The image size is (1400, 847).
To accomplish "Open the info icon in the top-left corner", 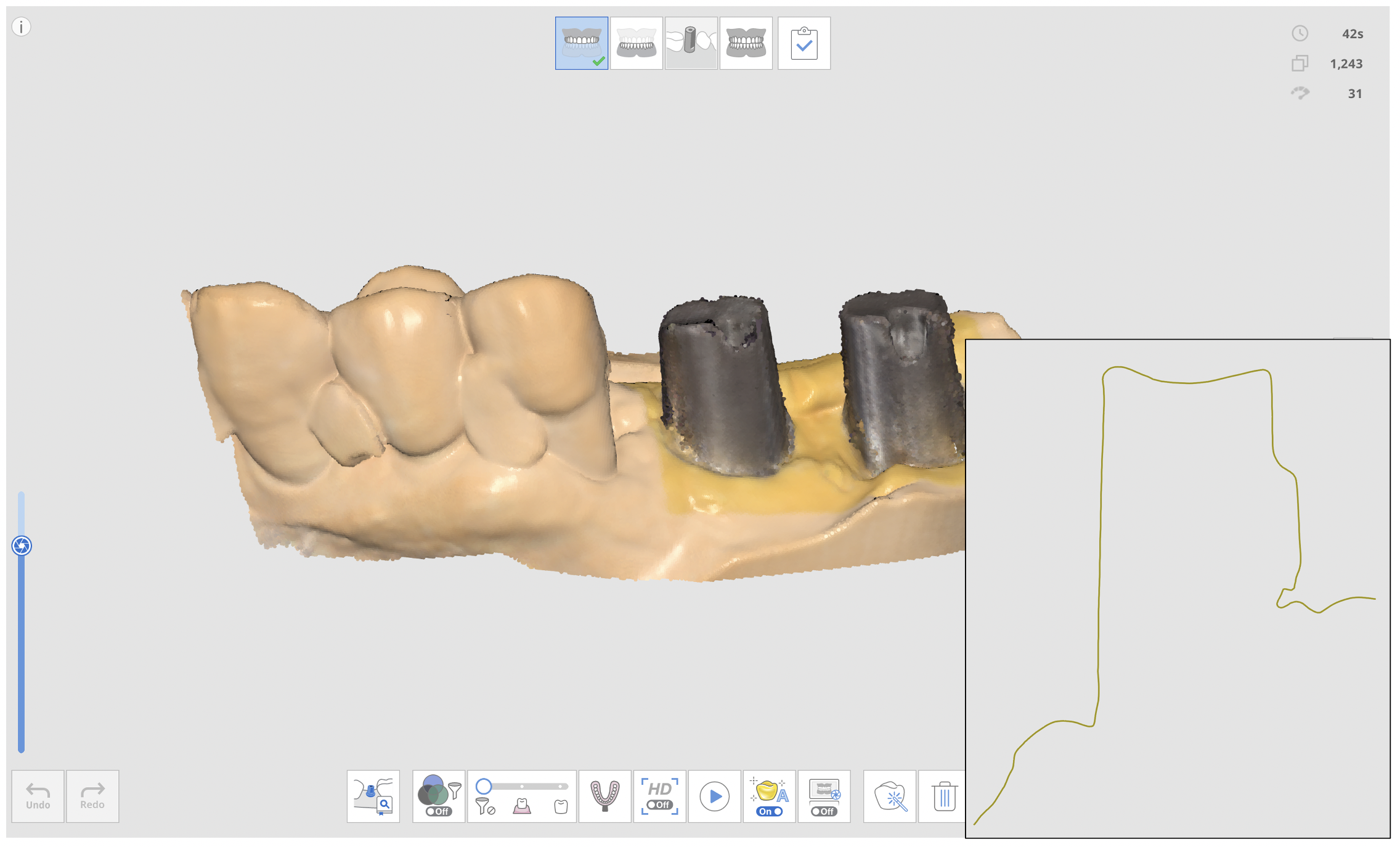I will pos(22,27).
